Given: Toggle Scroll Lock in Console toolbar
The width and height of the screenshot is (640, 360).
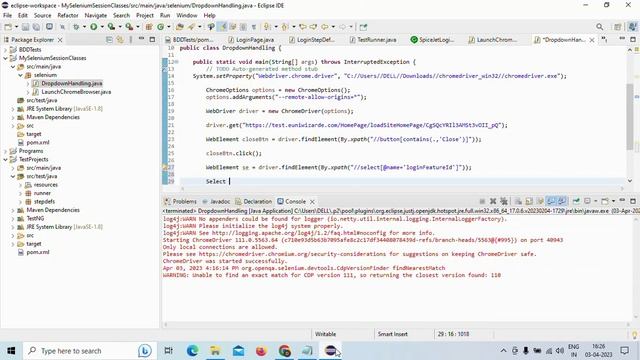Looking at the screenshot, I should point(529,201).
